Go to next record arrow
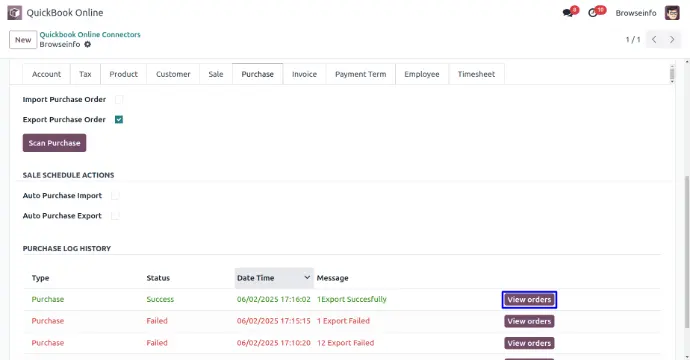 point(672,40)
